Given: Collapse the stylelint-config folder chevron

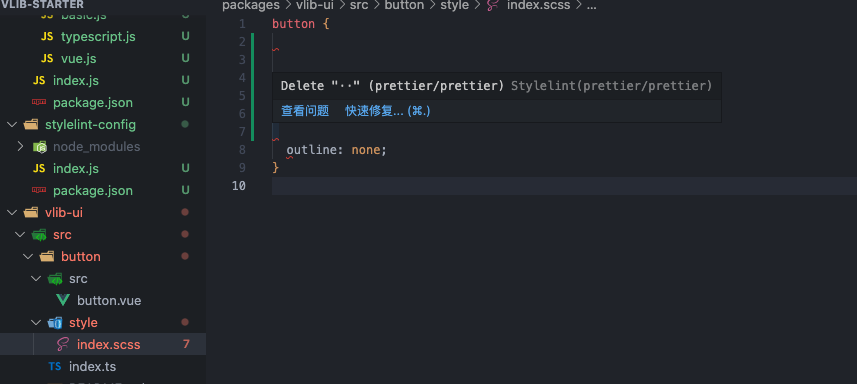Looking at the screenshot, I should tap(12, 125).
